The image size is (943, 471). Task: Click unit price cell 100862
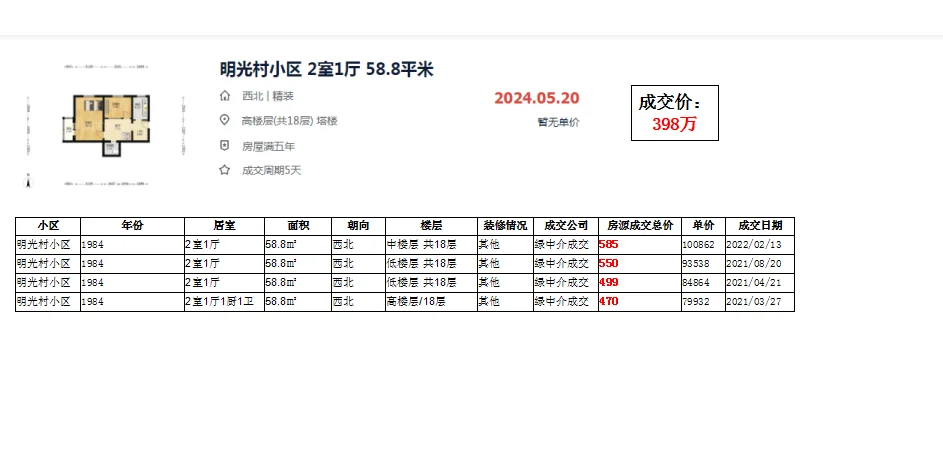703,245
